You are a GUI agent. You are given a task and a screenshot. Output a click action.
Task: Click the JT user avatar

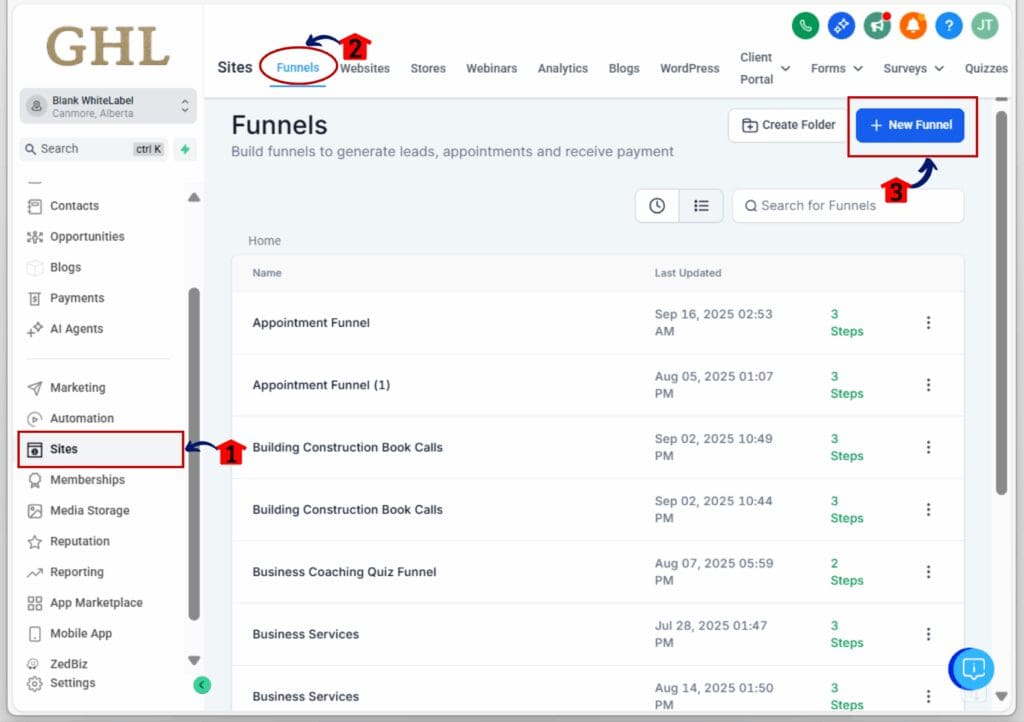click(985, 26)
